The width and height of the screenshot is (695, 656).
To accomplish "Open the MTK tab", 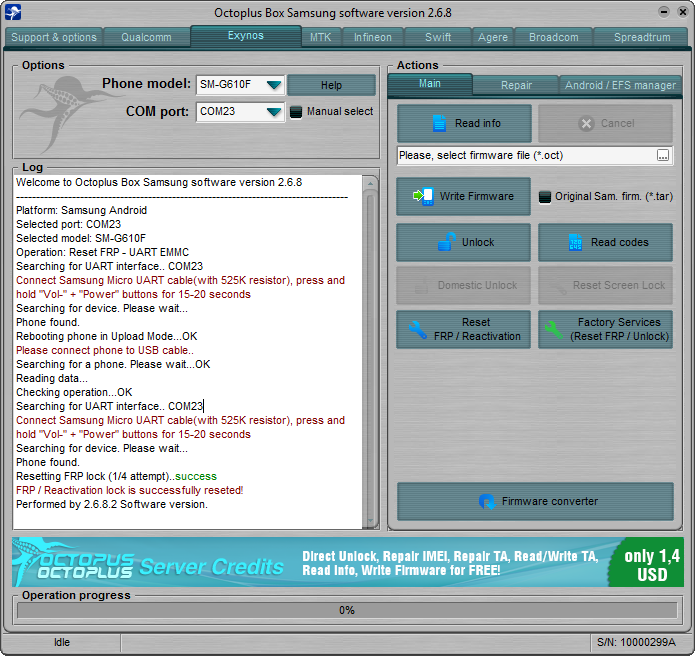I will click(x=320, y=37).
